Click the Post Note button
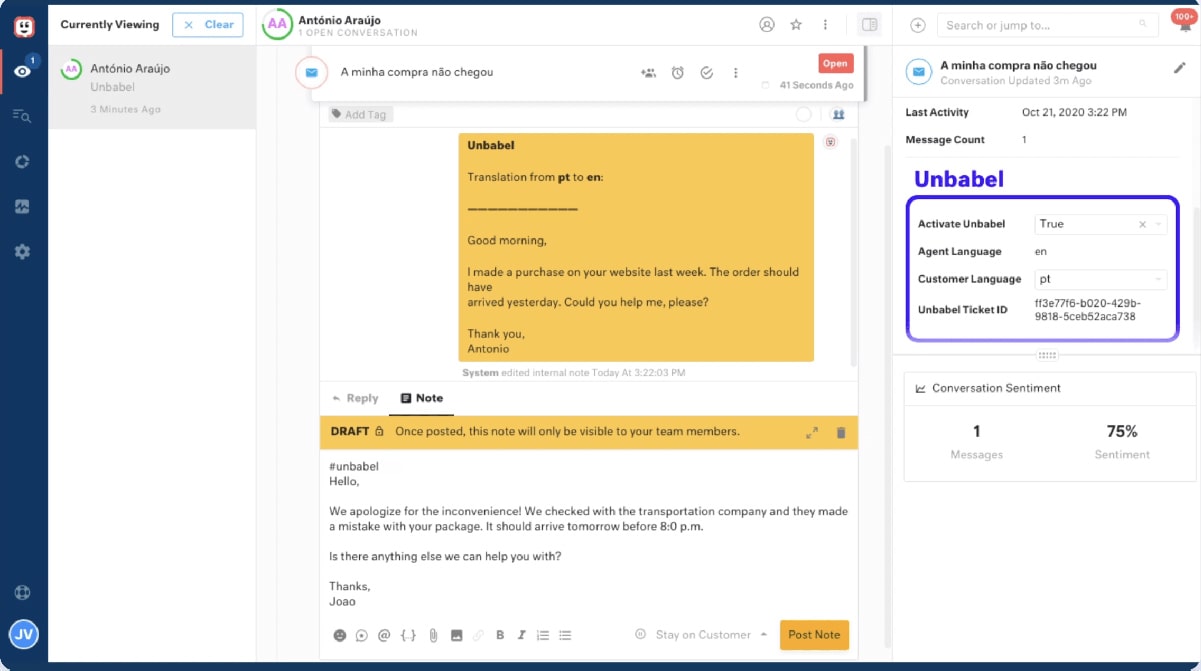This screenshot has width=1201, height=671. (813, 635)
